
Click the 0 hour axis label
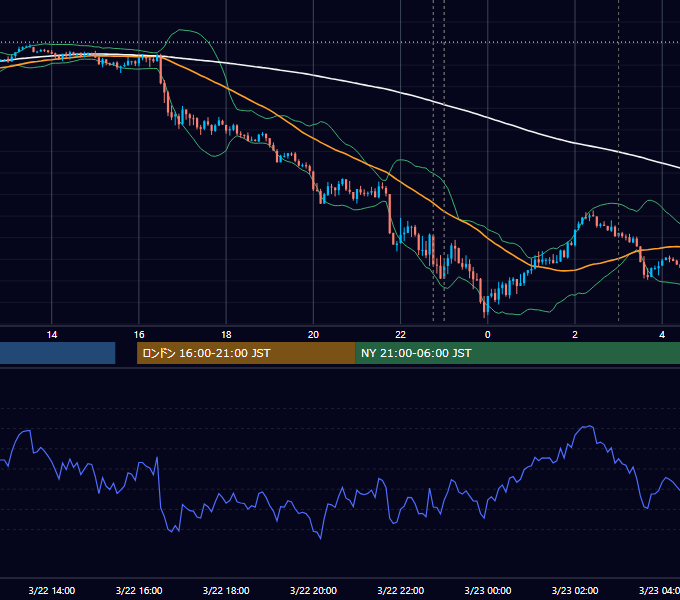tap(487, 335)
